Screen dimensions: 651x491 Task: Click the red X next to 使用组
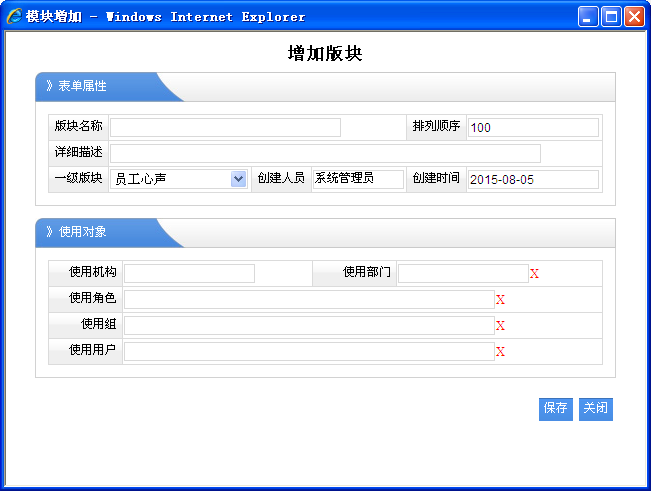[500, 326]
